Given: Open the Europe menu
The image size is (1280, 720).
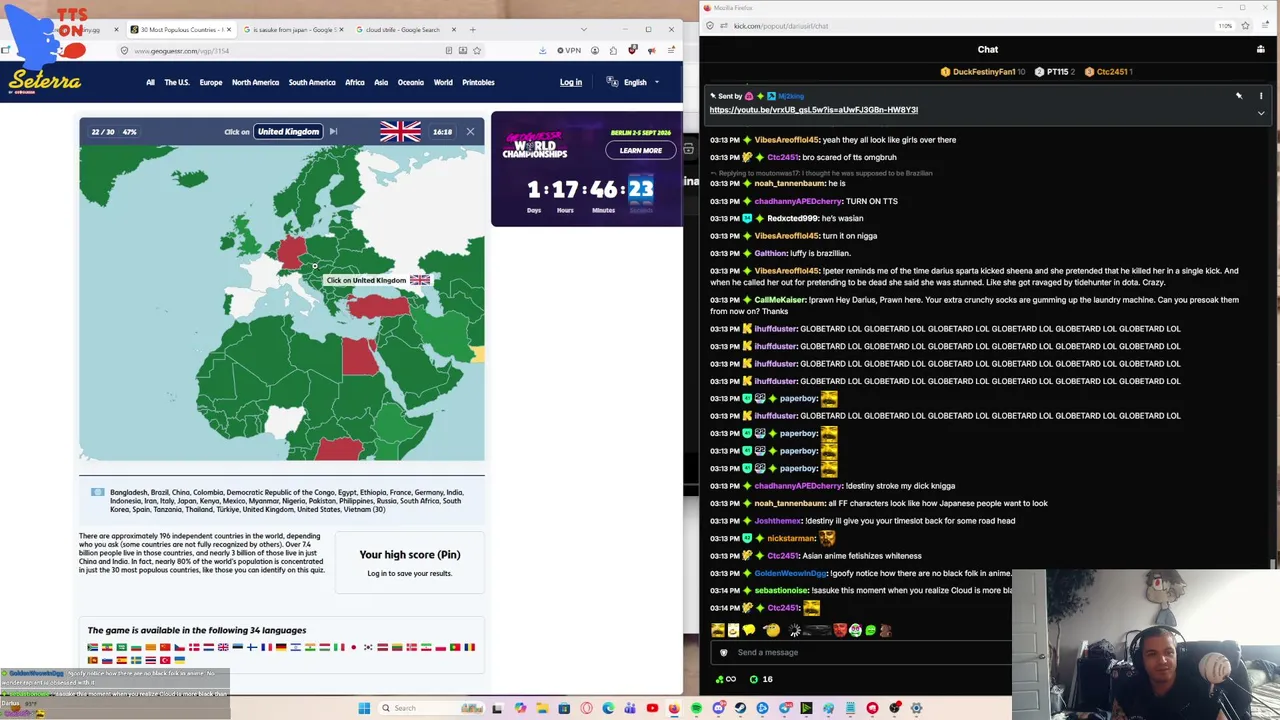Looking at the screenshot, I should (211, 82).
